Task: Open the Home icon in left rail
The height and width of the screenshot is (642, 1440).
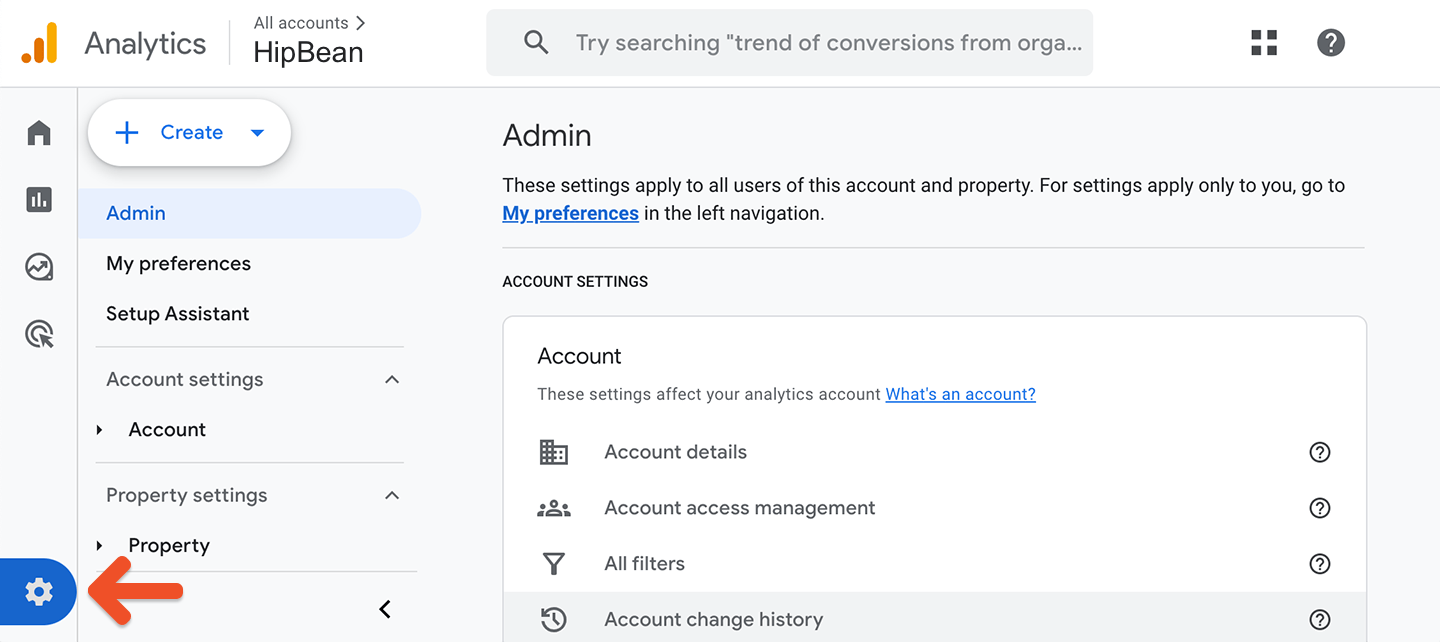Action: [39, 133]
